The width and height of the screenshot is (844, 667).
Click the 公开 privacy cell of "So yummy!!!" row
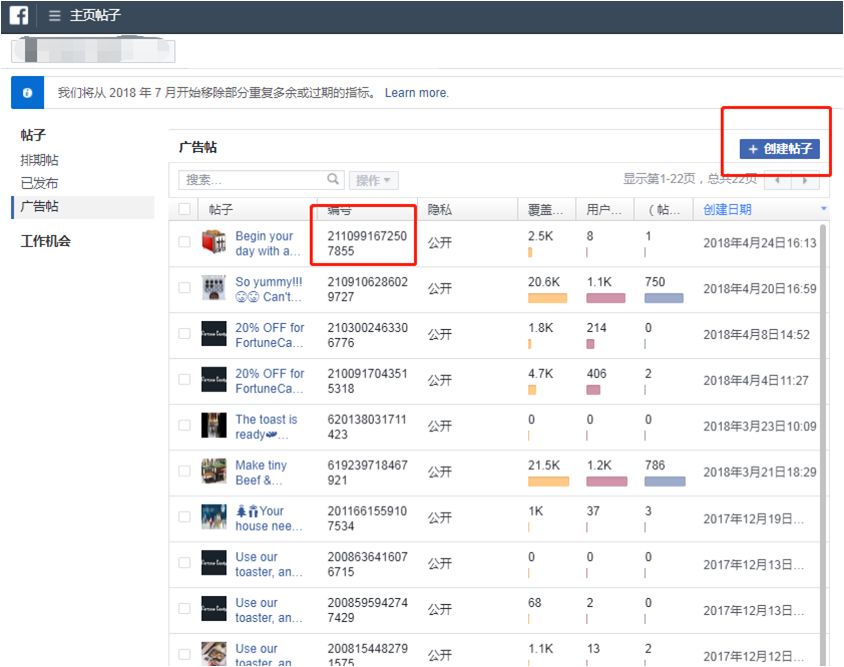click(439, 289)
